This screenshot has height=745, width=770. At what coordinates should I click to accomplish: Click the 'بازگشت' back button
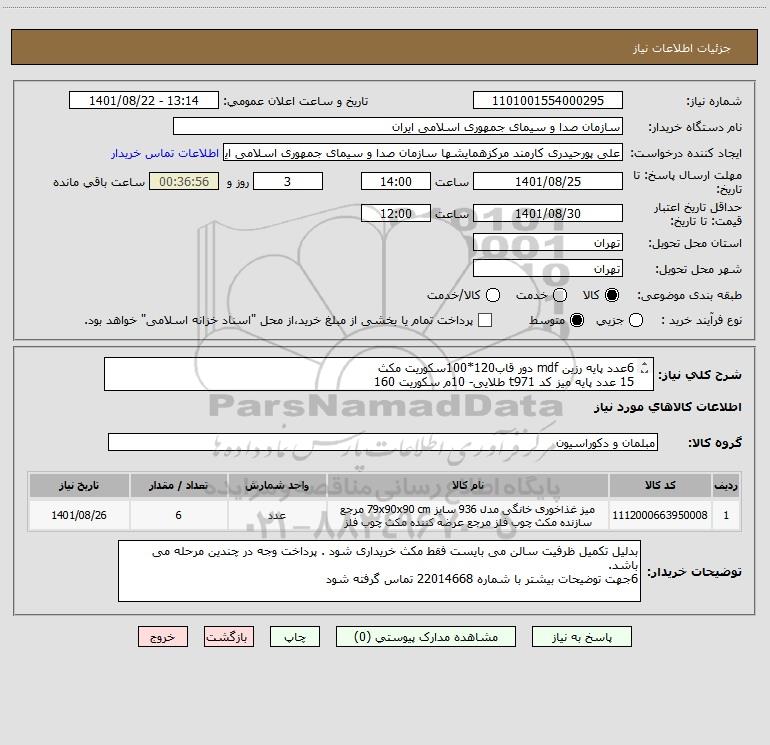click(x=229, y=636)
